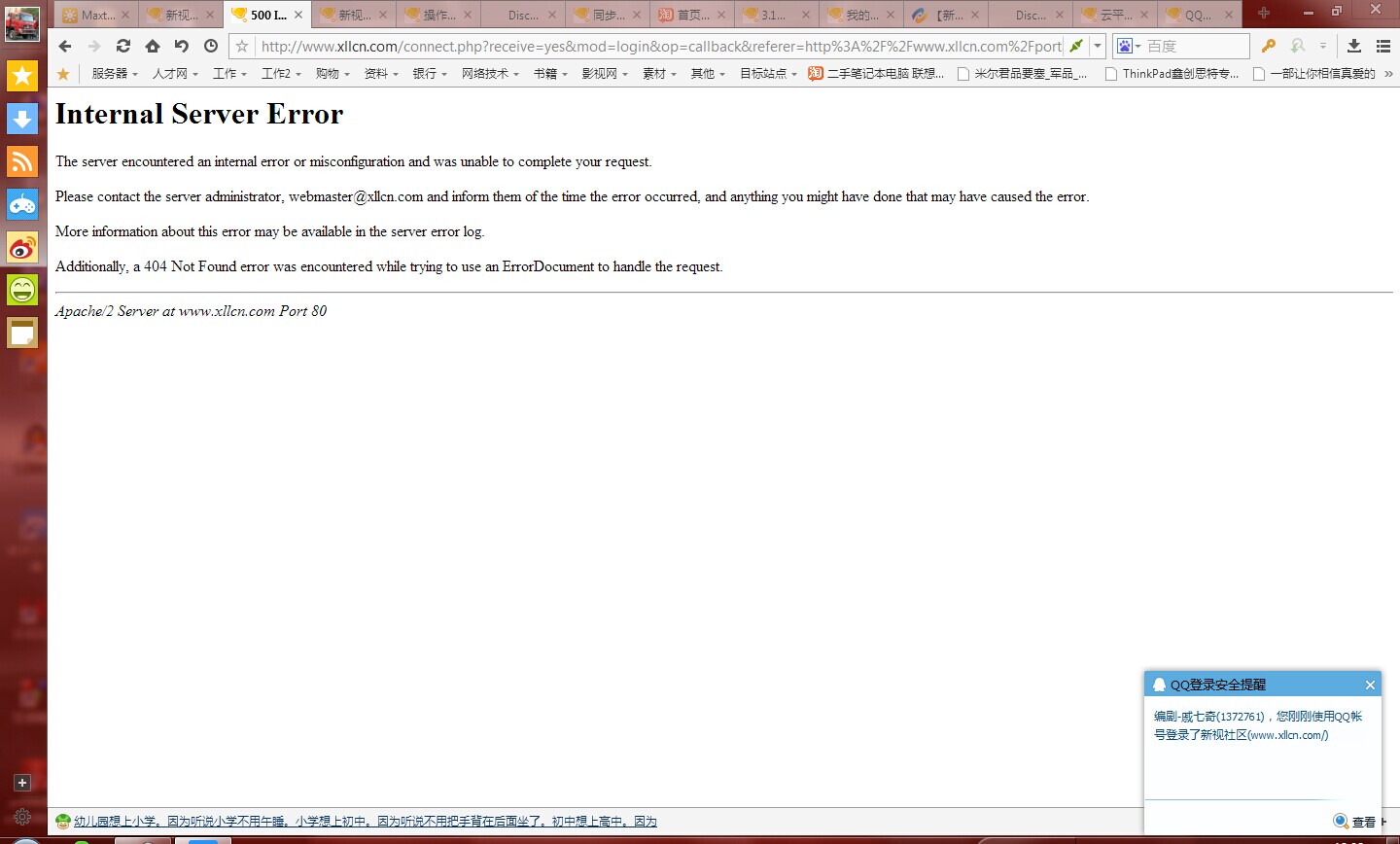This screenshot has height=844, width=1400.
Task: Open the browser main menu icon
Action: [1383, 46]
